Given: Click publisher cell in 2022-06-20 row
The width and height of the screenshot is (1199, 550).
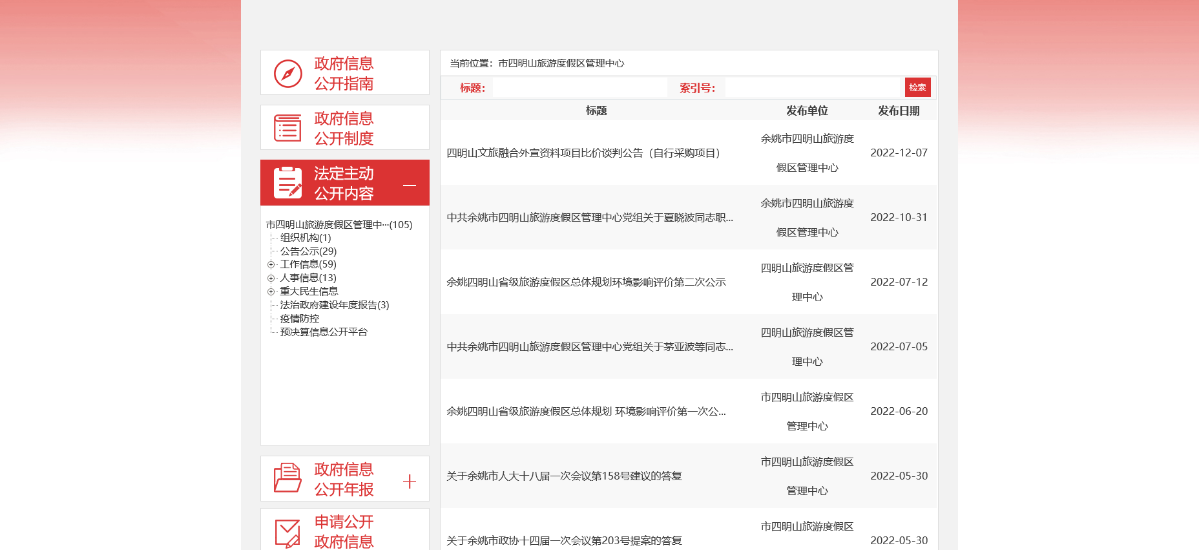Looking at the screenshot, I should [807, 412].
